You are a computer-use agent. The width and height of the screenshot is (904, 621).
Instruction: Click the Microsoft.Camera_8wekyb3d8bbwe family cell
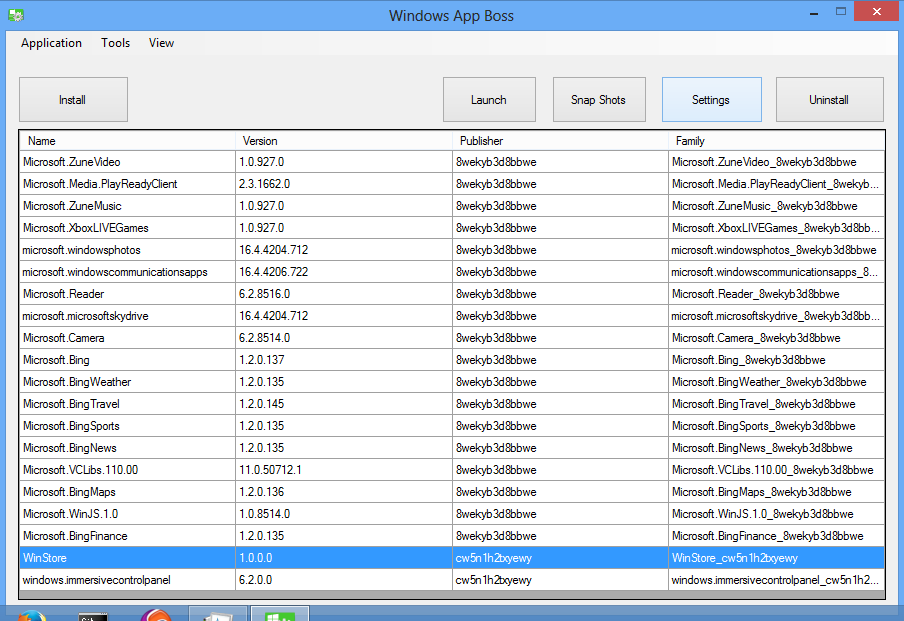[777, 338]
